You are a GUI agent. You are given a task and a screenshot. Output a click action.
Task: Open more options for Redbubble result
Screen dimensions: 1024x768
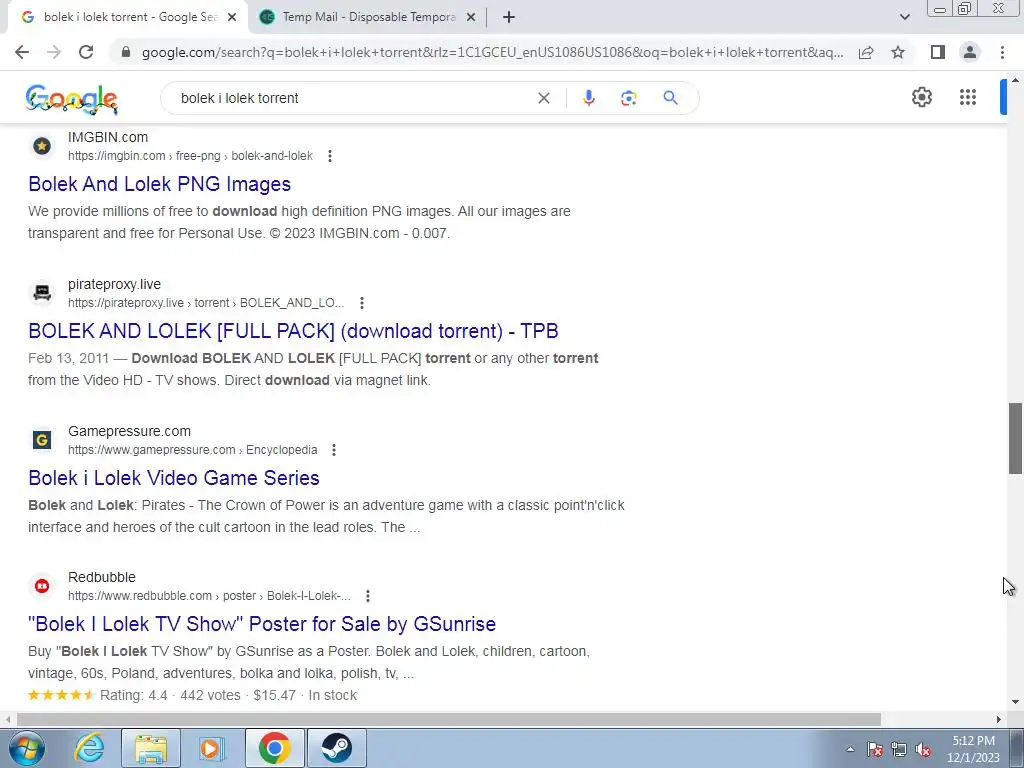point(368,596)
